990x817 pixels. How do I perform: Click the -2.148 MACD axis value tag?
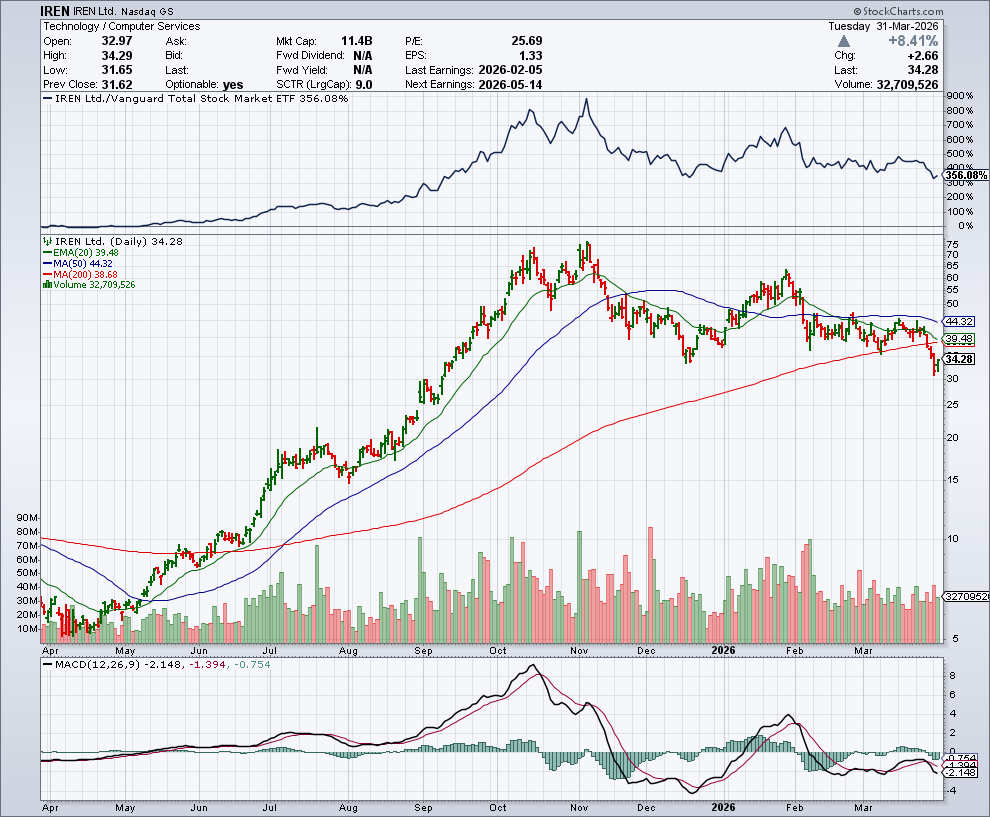[x=960, y=772]
